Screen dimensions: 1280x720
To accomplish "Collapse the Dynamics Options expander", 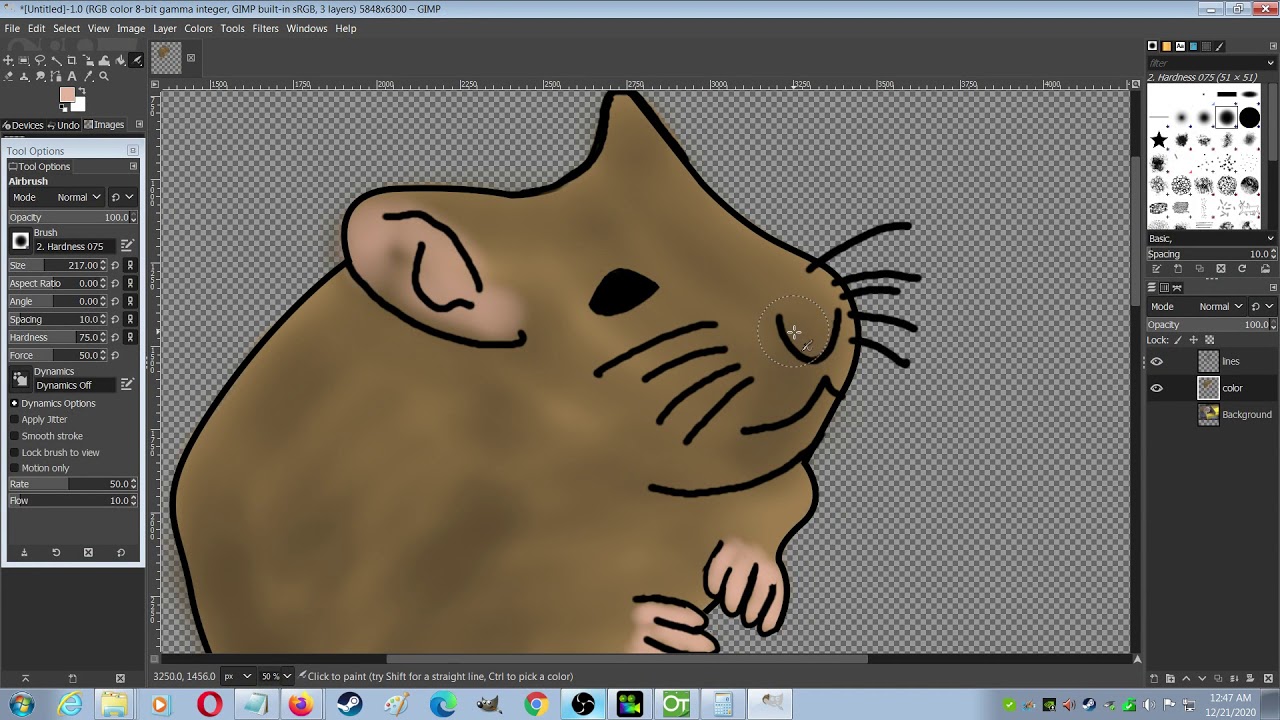I will tap(15, 403).
